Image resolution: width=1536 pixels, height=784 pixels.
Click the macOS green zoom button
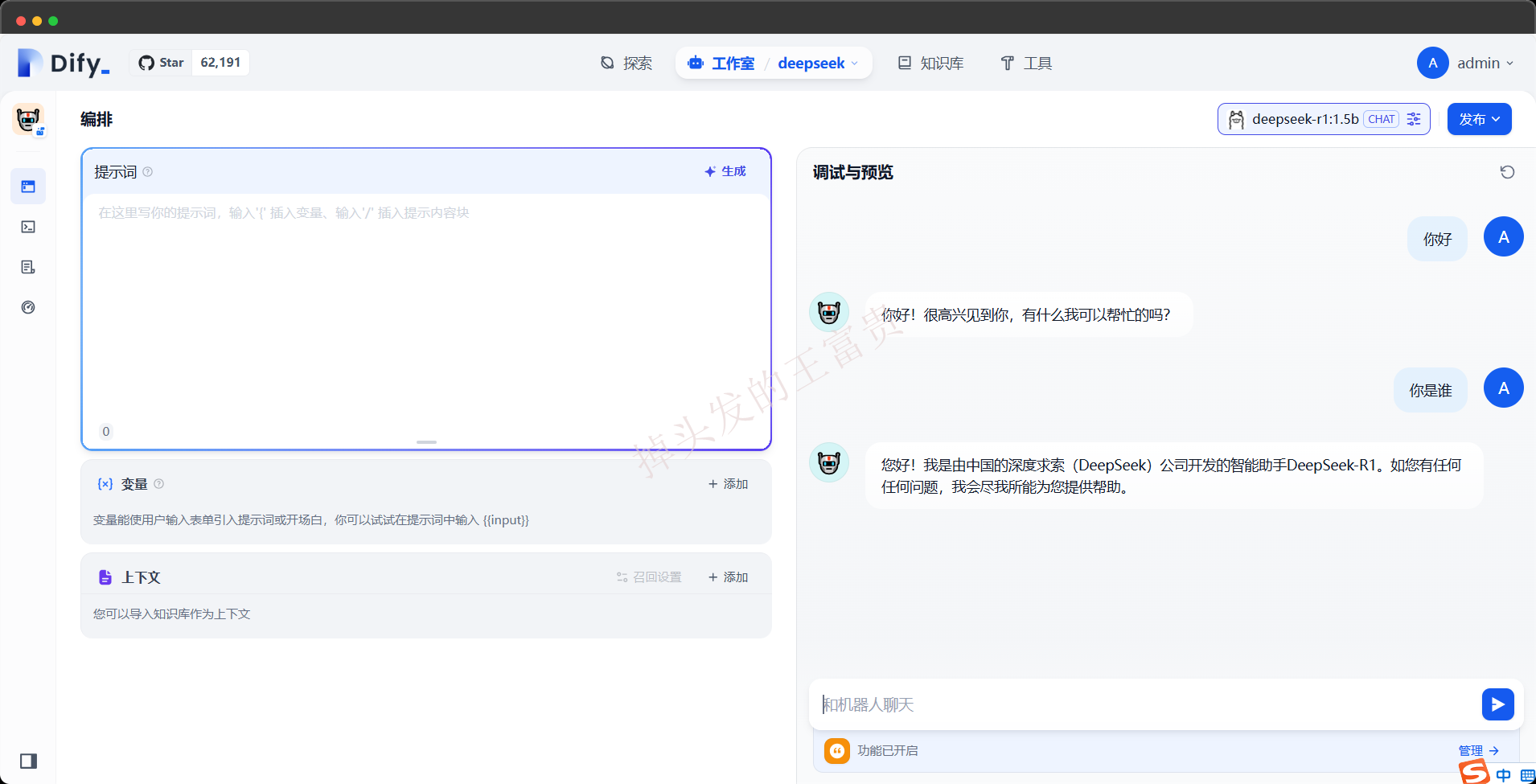(x=53, y=21)
